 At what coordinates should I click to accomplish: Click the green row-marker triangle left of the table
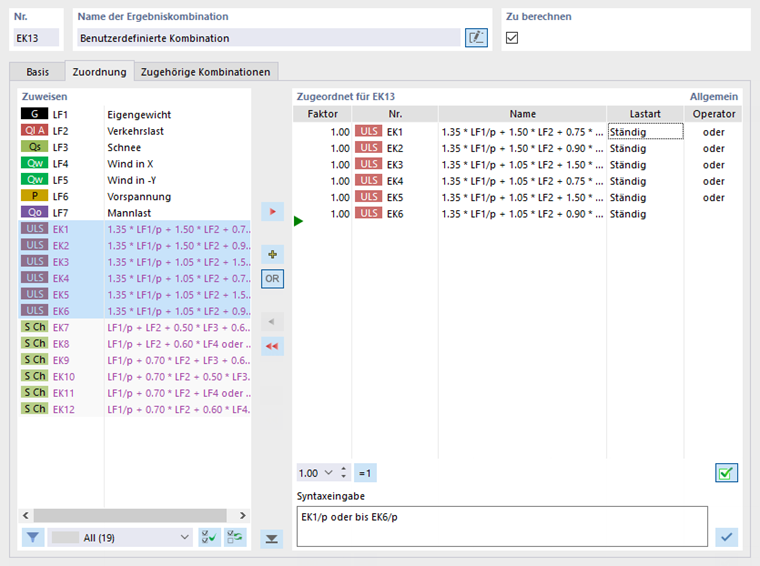click(x=298, y=221)
